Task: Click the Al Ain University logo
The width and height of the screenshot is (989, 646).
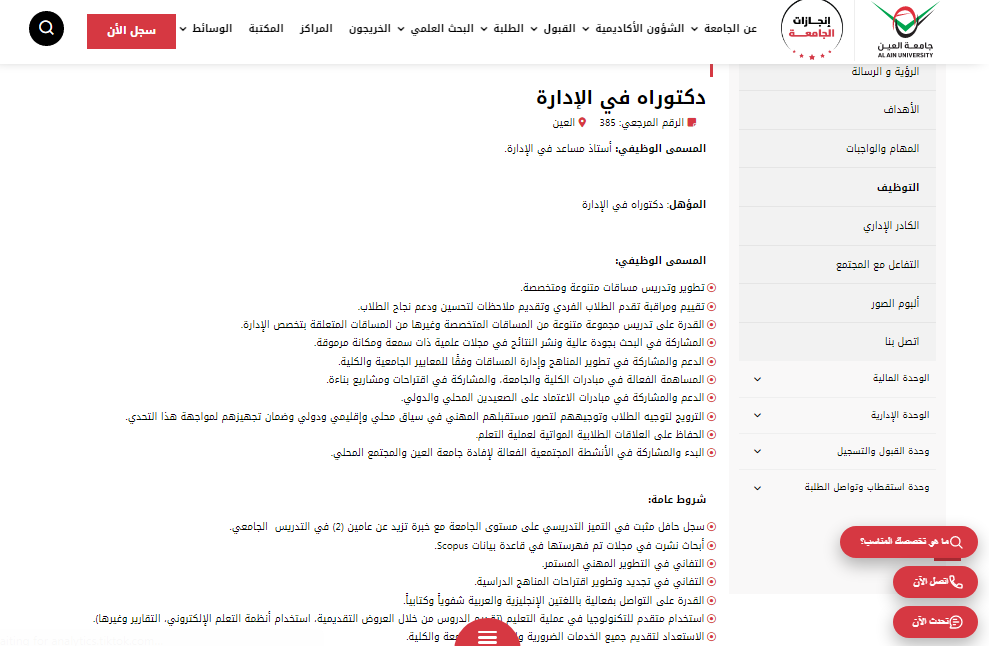Action: pyautogui.click(x=905, y=30)
